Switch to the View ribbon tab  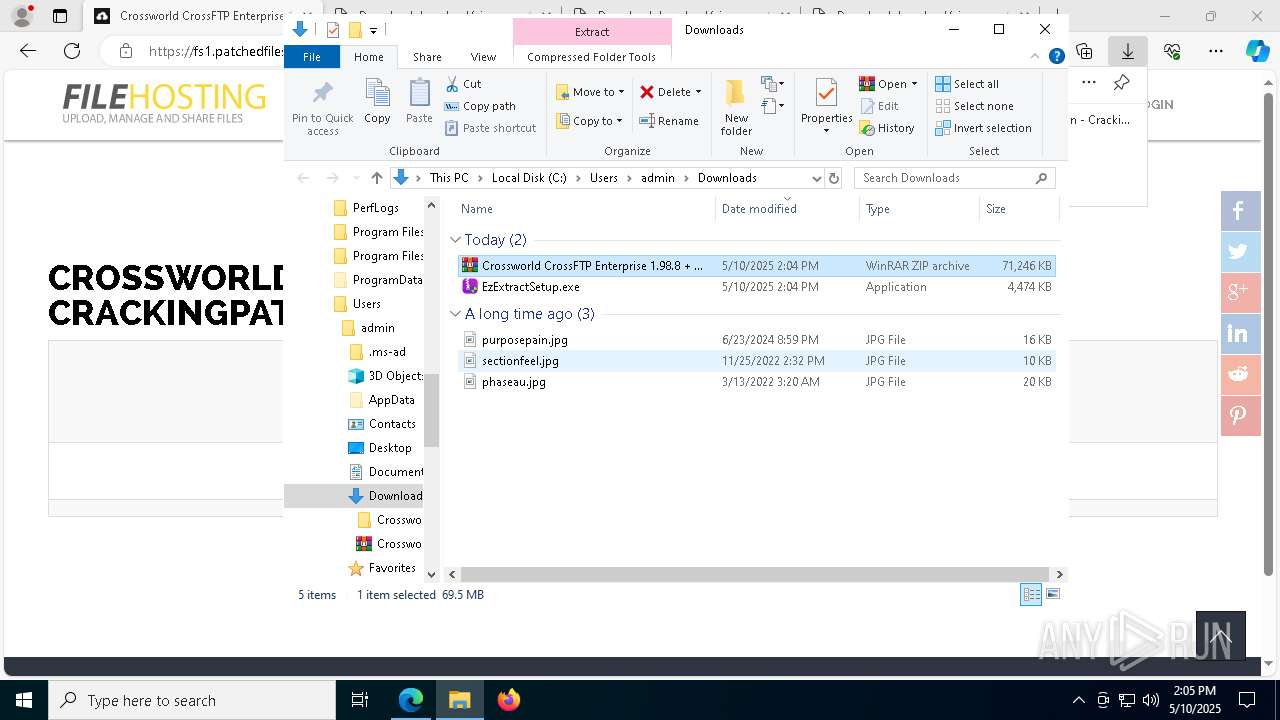click(x=483, y=57)
